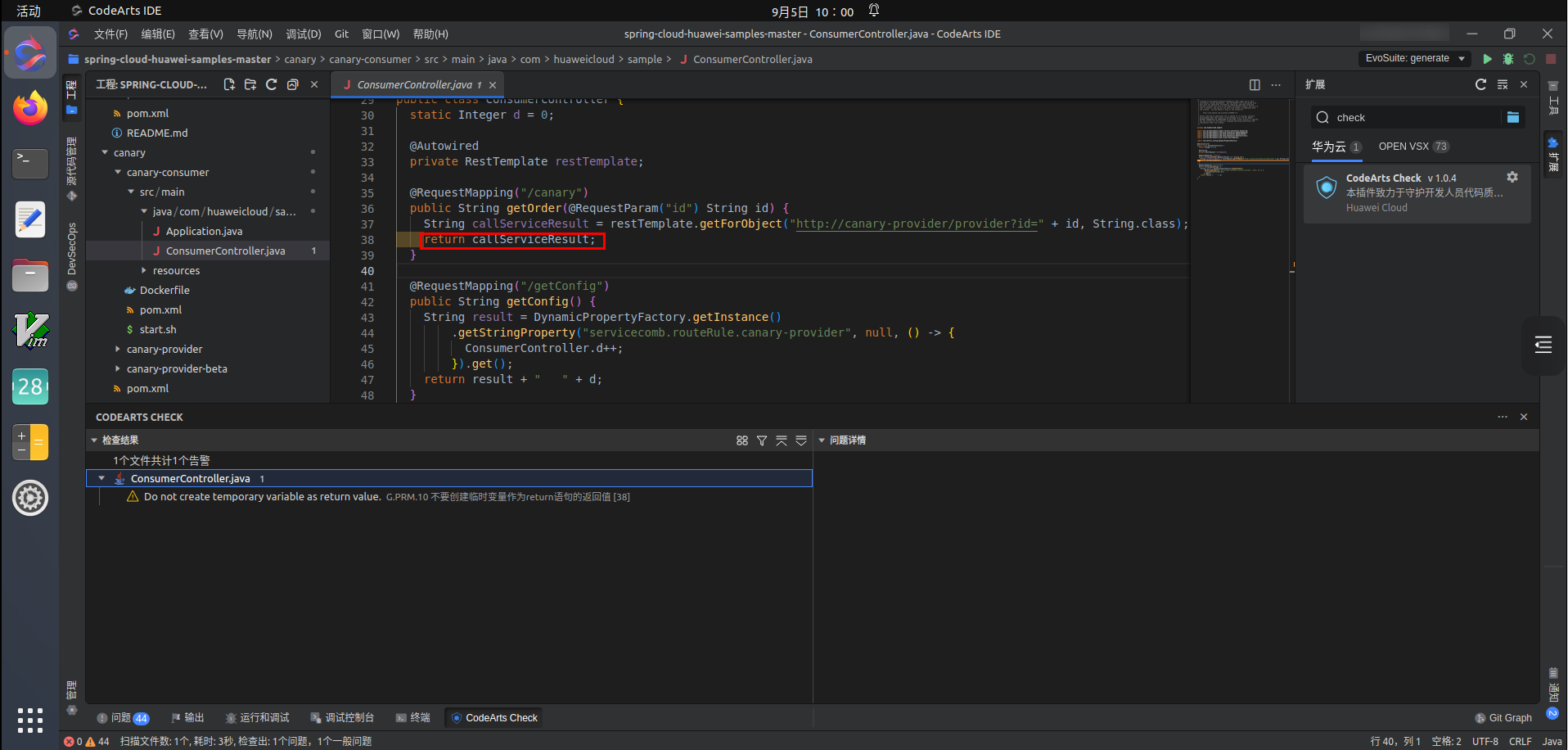Viewport: 1568px width, 750px height.
Task: Click the new file icon in project panel
Action: point(229,84)
